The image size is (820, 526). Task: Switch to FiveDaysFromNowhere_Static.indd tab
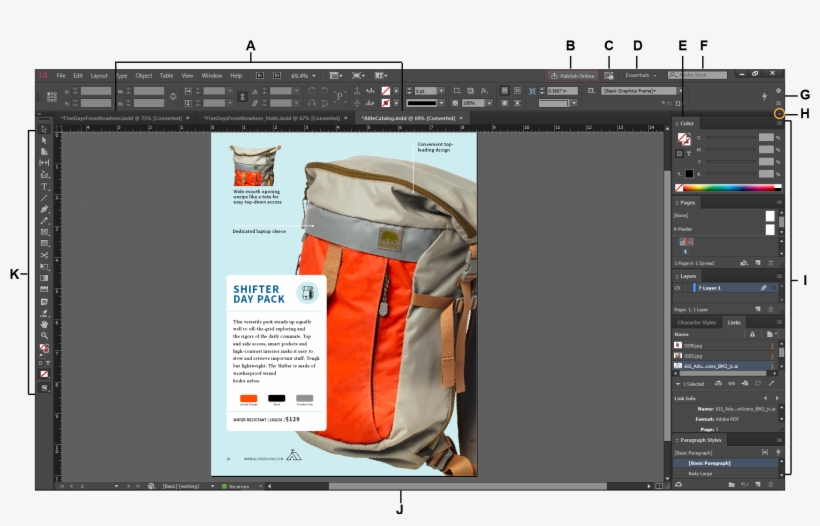(x=271, y=118)
